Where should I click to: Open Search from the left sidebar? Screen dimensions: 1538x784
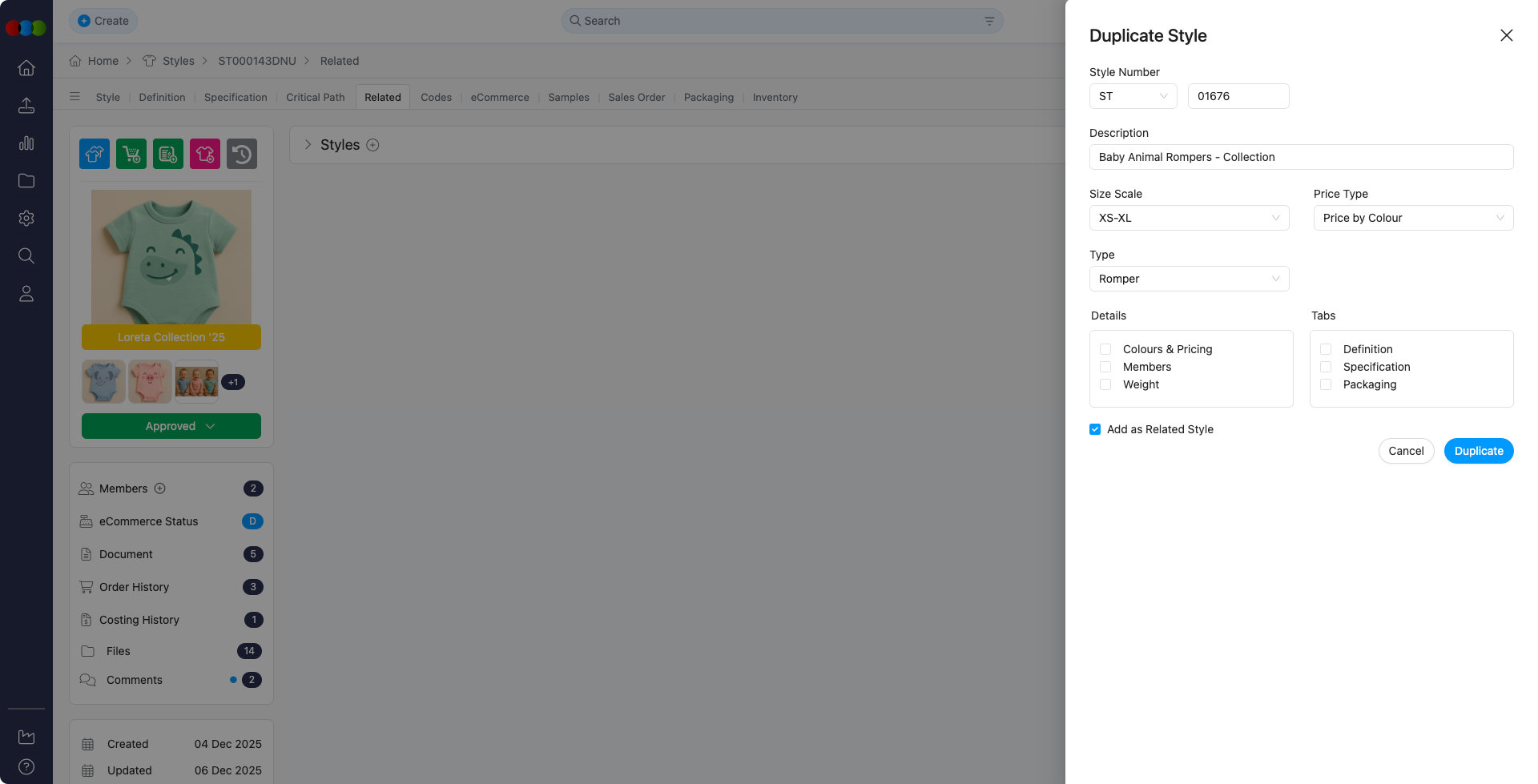click(26, 255)
